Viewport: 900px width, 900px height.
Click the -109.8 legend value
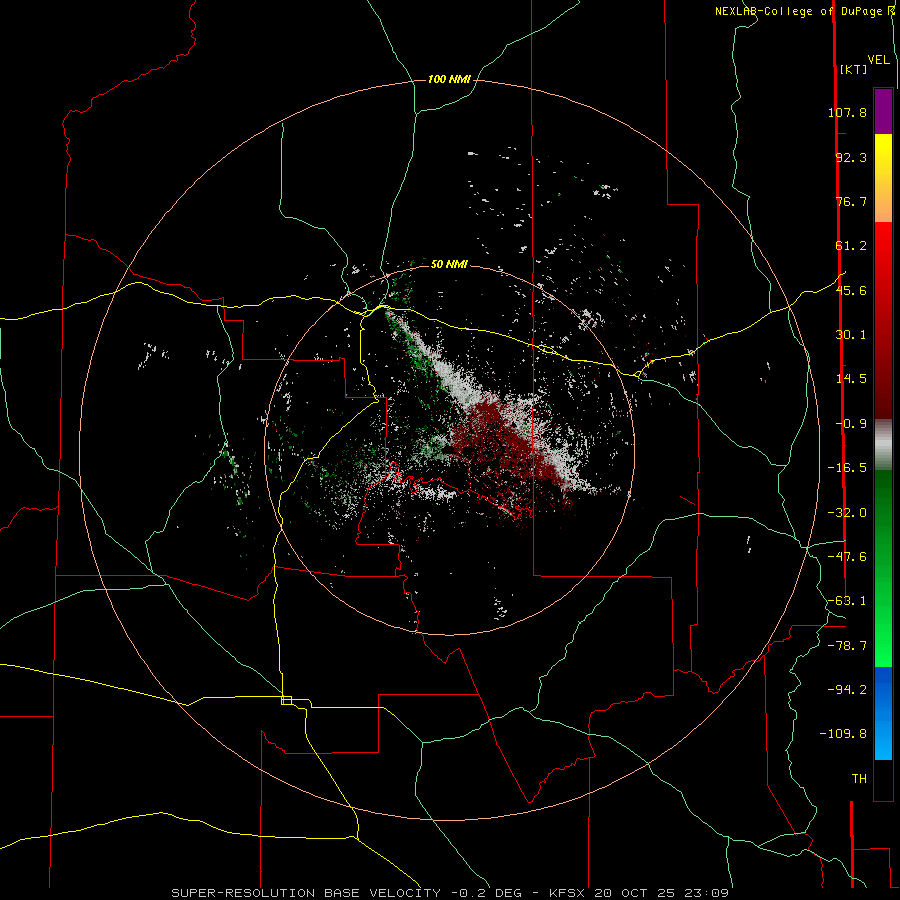click(x=843, y=734)
